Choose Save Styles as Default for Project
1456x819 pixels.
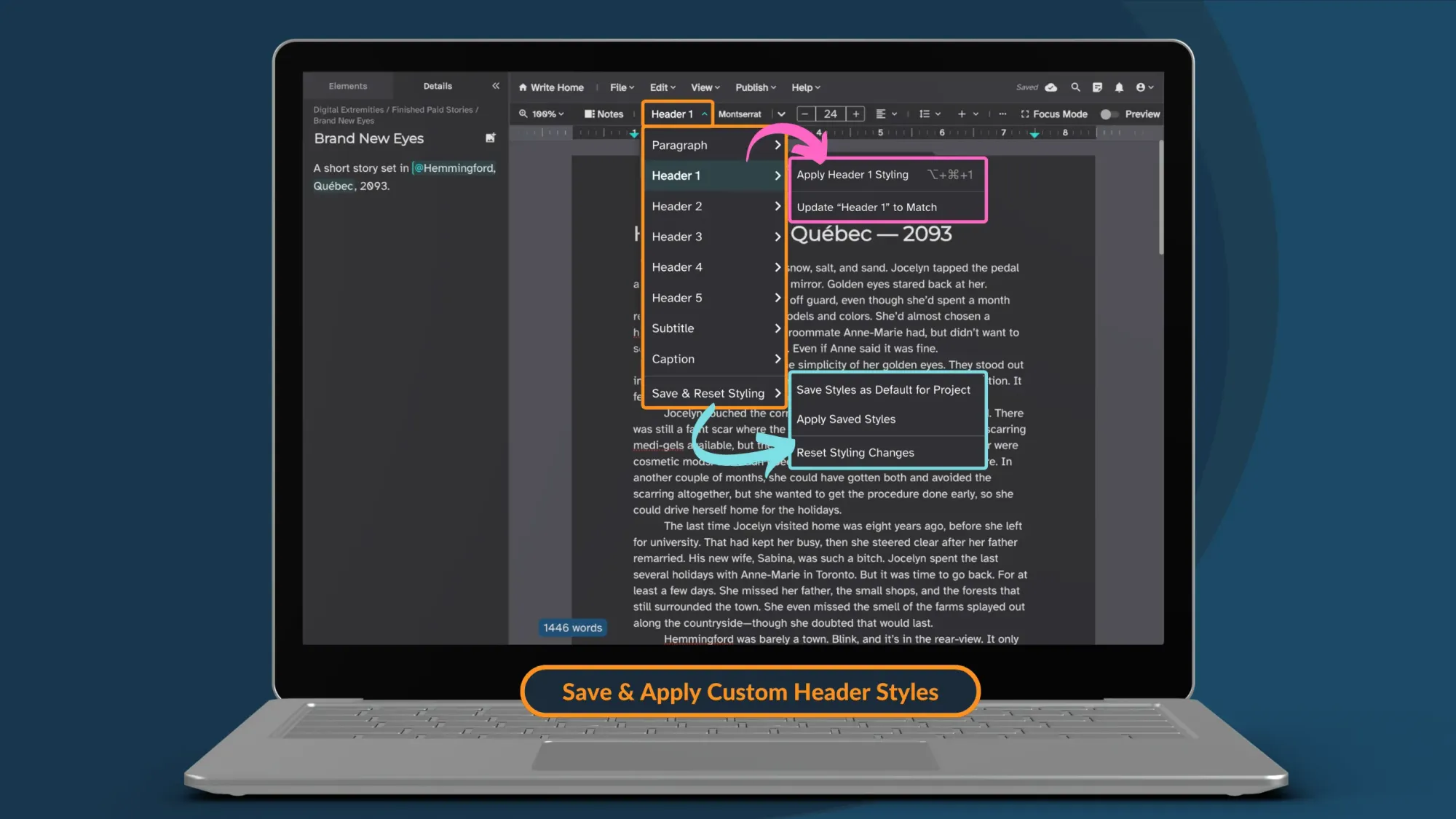click(x=884, y=389)
